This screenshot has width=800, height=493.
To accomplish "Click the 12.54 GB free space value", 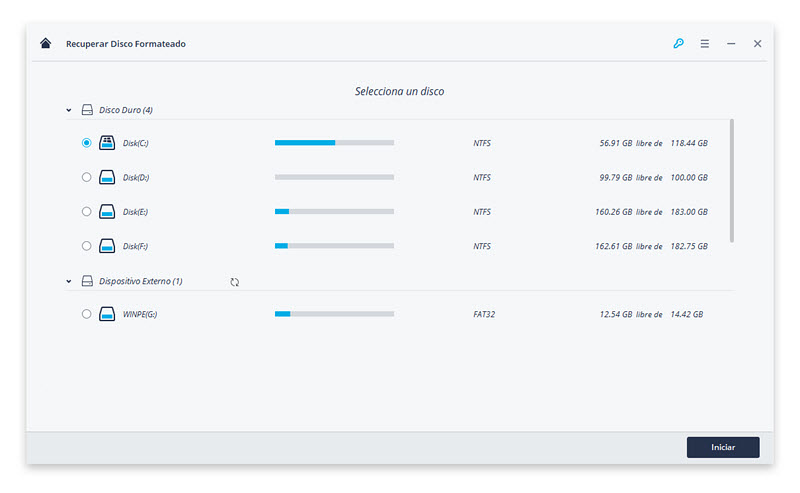I will click(616, 314).
